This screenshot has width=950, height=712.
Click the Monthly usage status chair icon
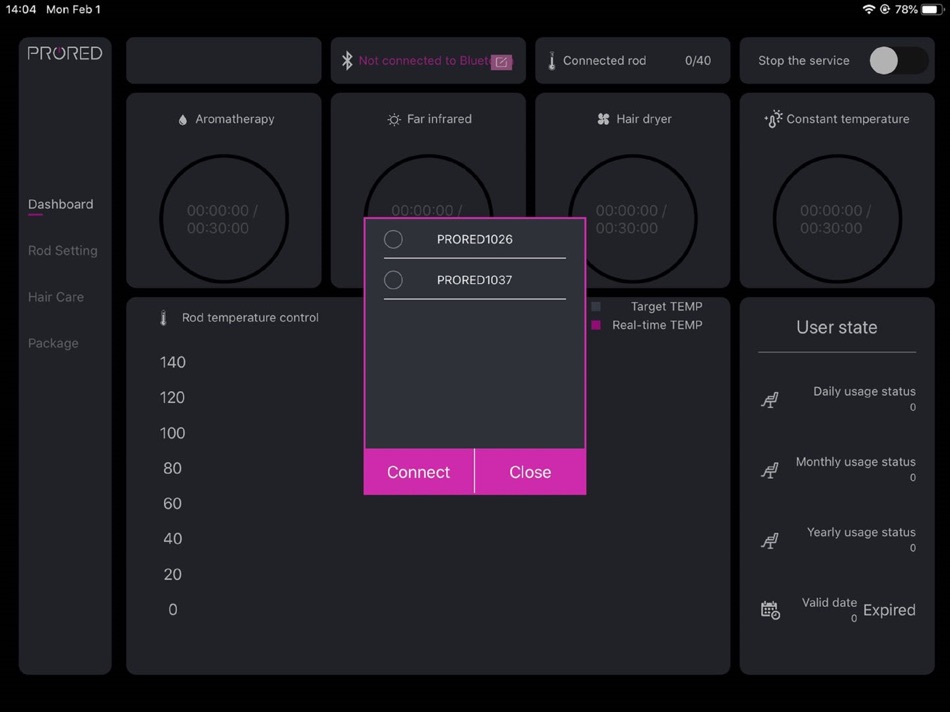point(770,470)
